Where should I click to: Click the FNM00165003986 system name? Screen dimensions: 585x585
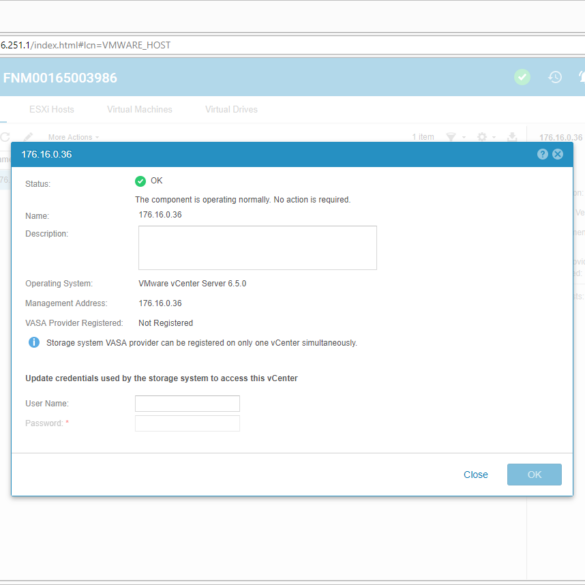pos(60,78)
